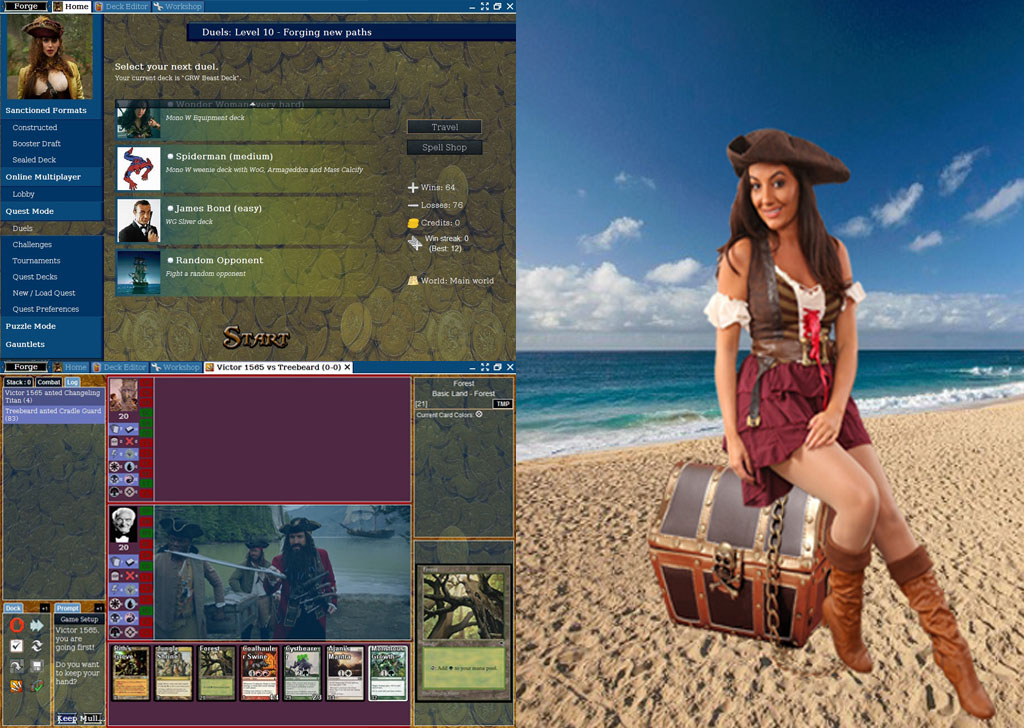Select the James Bond (easy) radio button
The image size is (1024, 728).
tap(170, 208)
